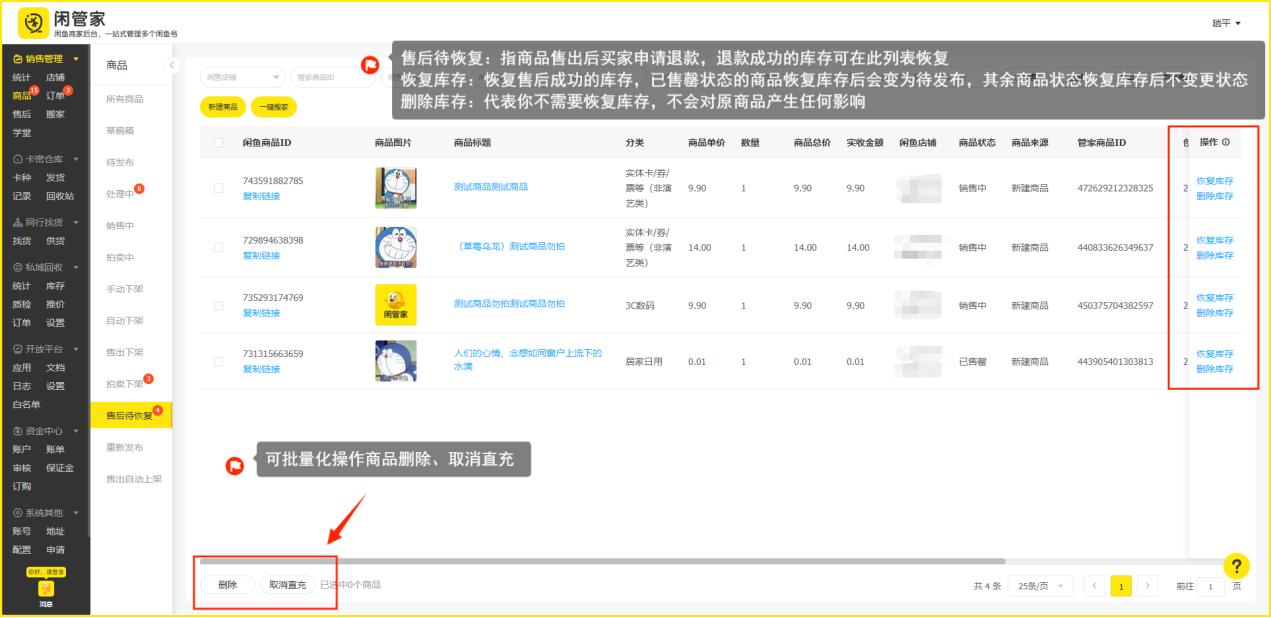Toggle the select-all checkbox in table header
The image size is (1271, 618).
tap(219, 143)
